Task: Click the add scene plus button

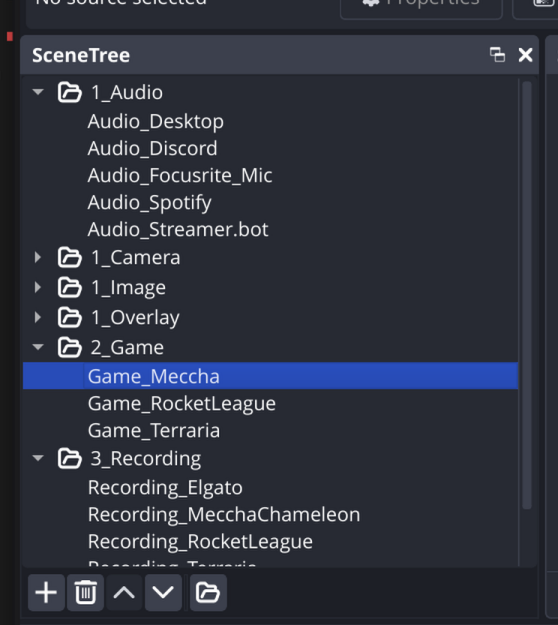Action: (46, 592)
